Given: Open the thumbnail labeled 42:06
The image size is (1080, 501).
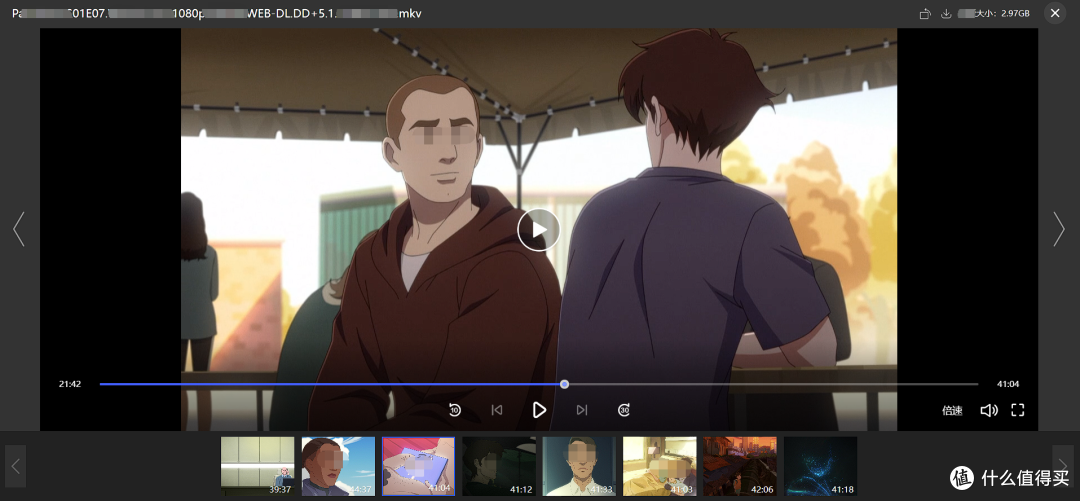Looking at the screenshot, I should click(x=740, y=466).
